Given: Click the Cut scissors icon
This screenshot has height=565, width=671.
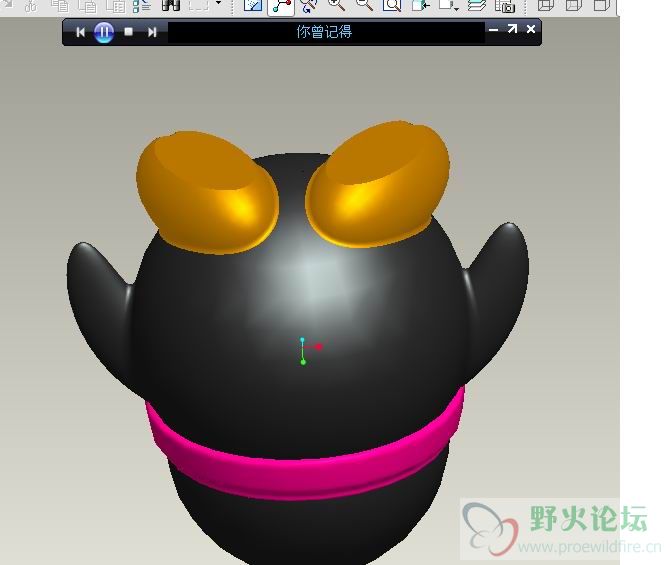Looking at the screenshot, I should coord(31,6).
